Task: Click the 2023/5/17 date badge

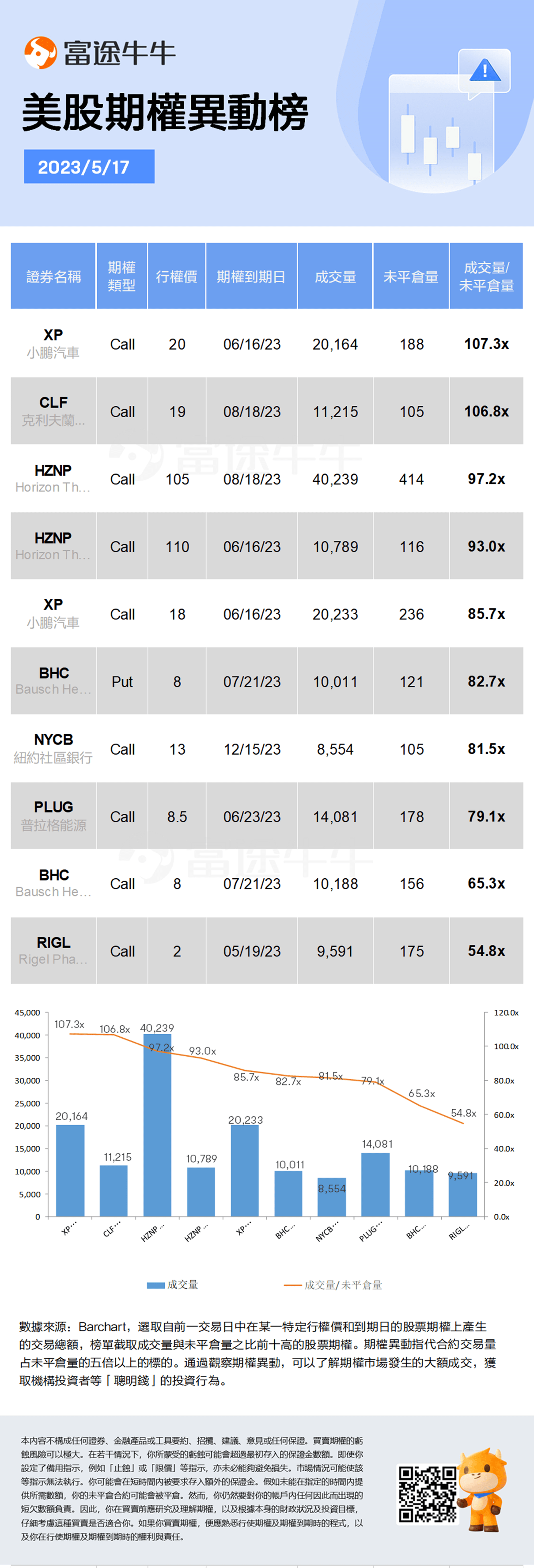Action: point(89,167)
